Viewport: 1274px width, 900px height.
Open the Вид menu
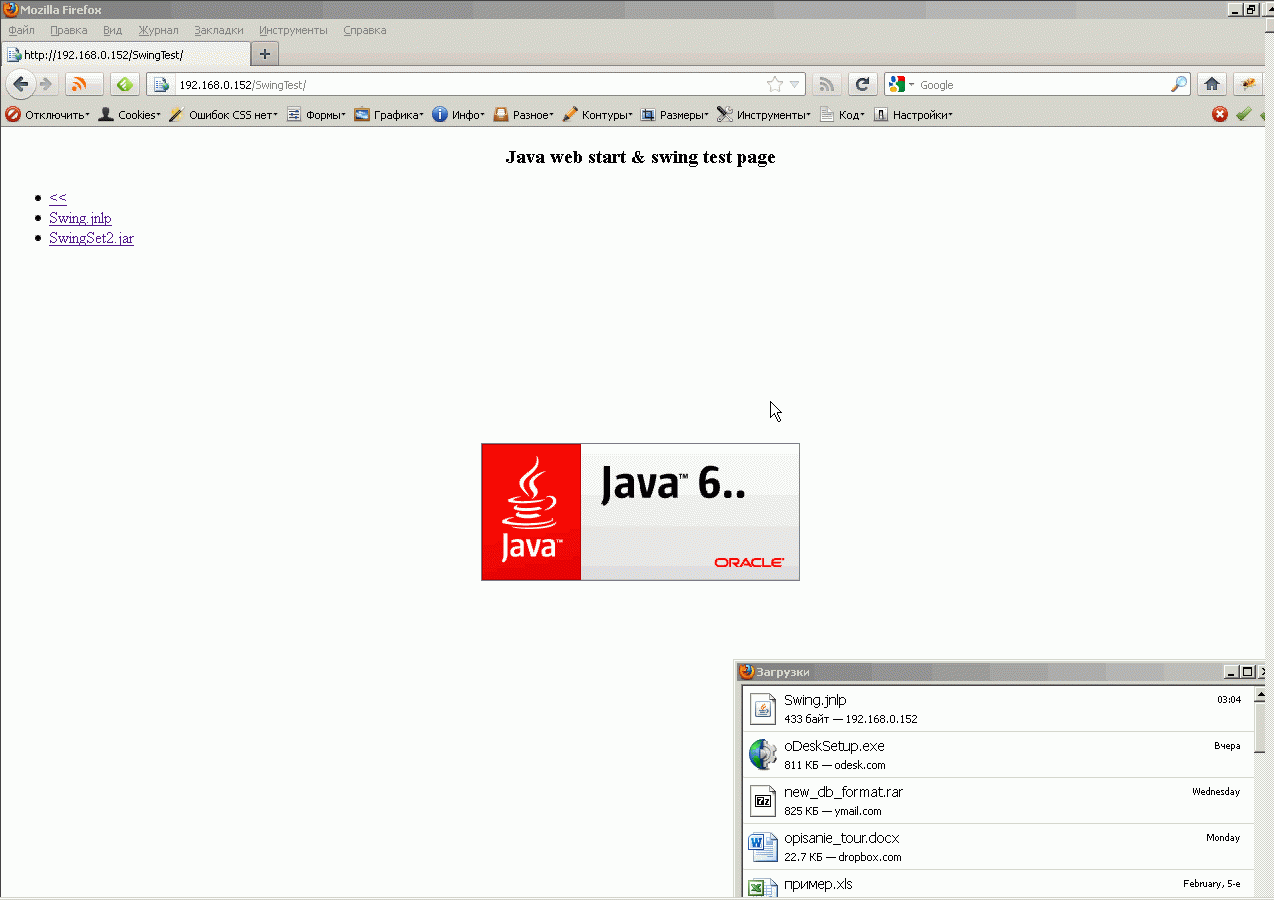coord(113,30)
